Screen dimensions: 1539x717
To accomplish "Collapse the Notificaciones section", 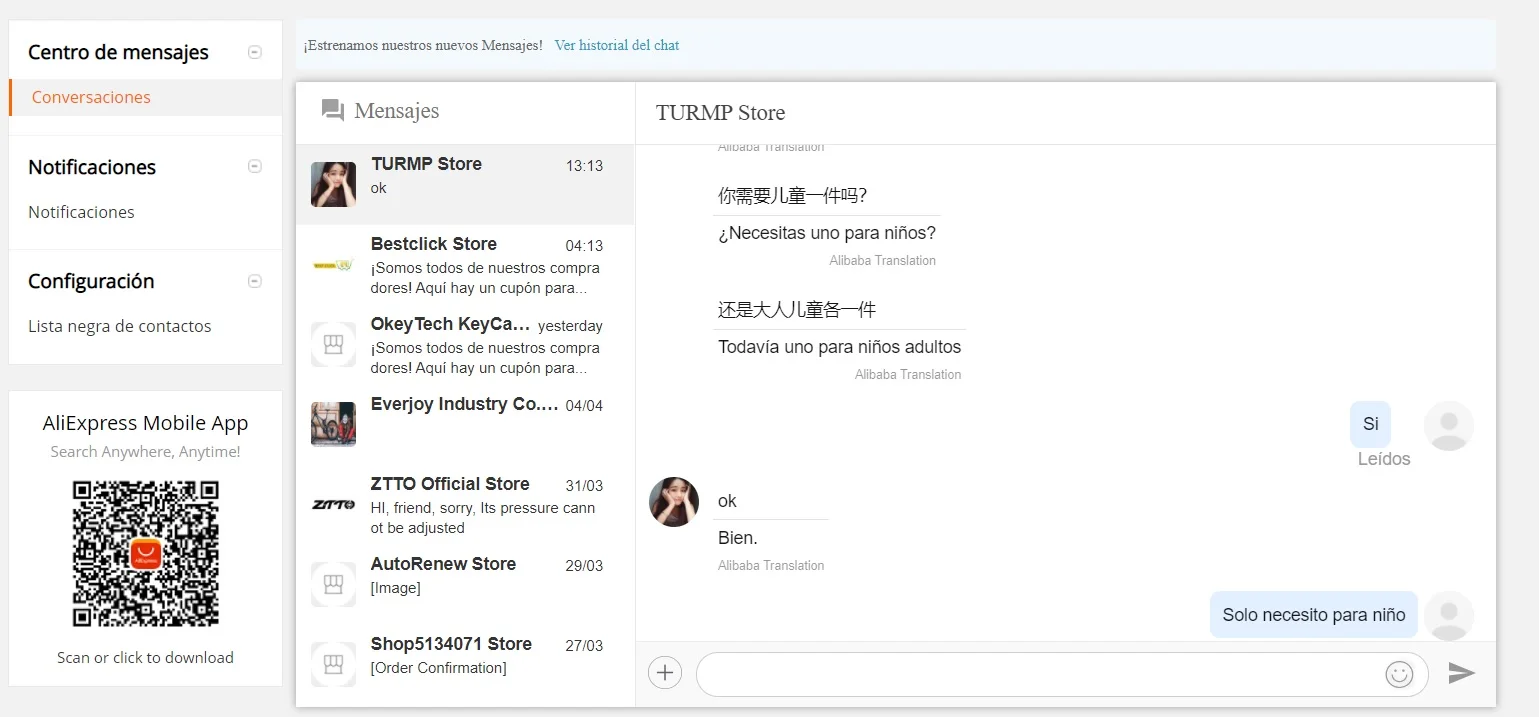I will point(255,167).
